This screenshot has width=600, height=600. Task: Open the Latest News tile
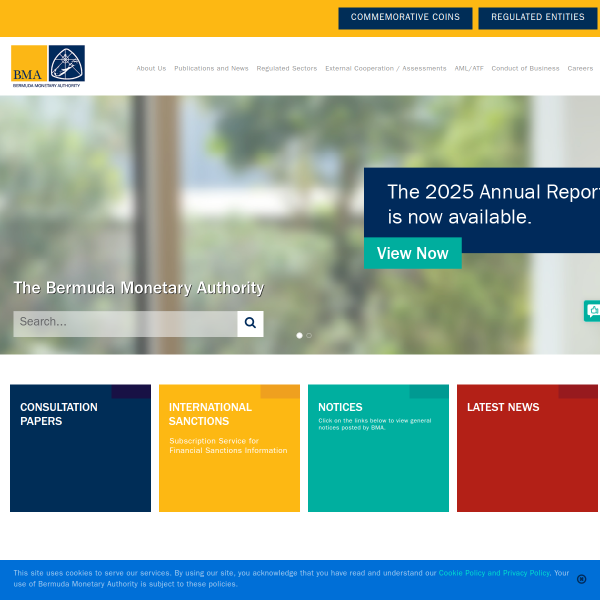point(527,448)
